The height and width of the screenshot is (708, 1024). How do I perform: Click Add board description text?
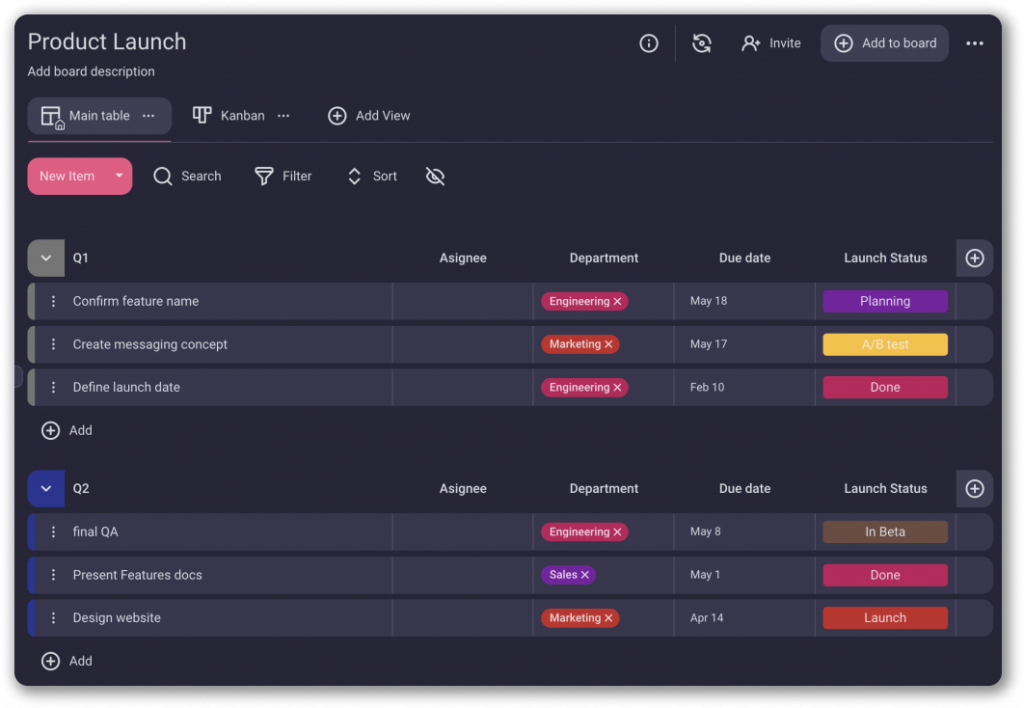tap(91, 72)
